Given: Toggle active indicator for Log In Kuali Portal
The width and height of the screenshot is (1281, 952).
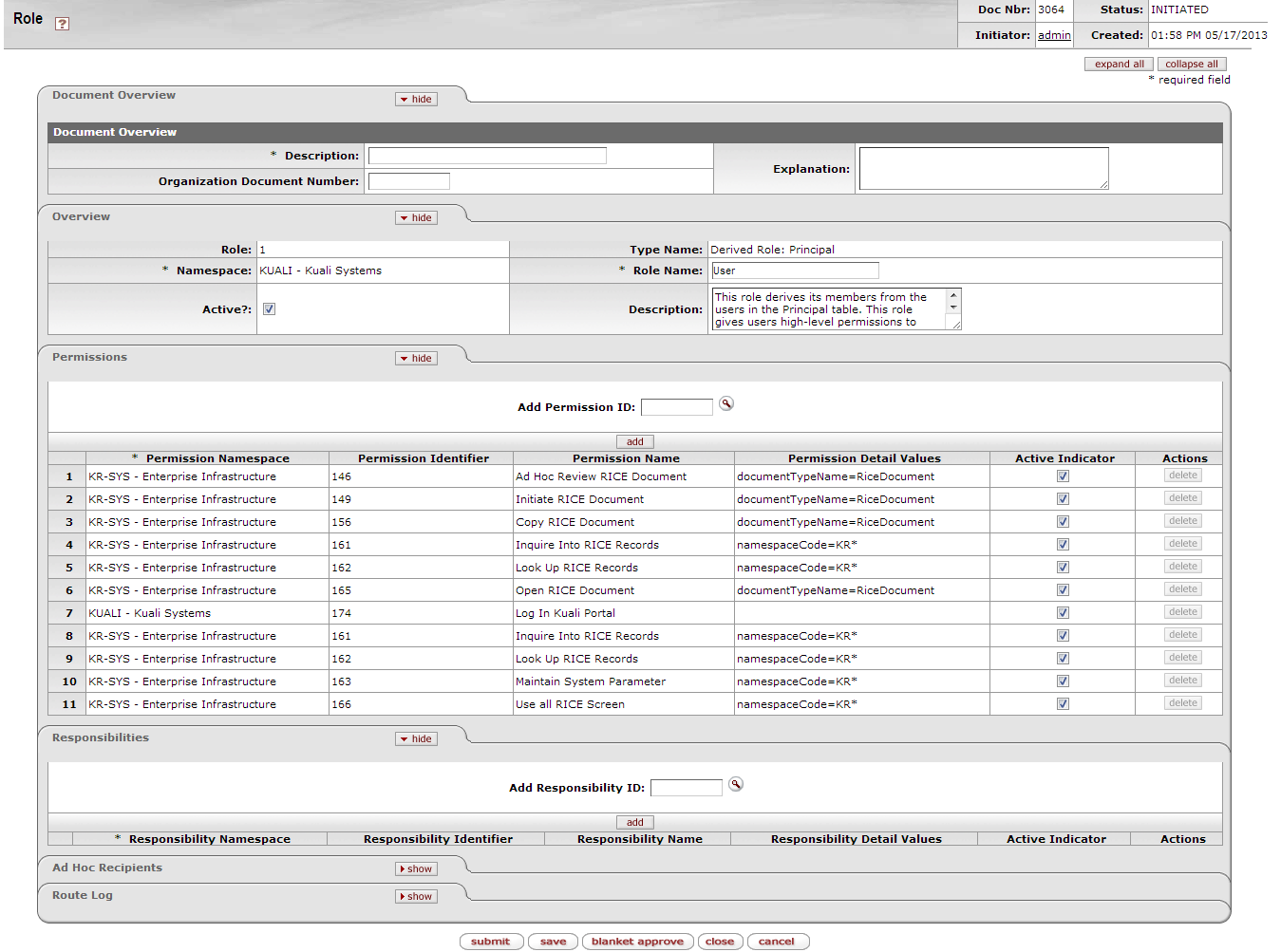Looking at the screenshot, I should tap(1063, 613).
